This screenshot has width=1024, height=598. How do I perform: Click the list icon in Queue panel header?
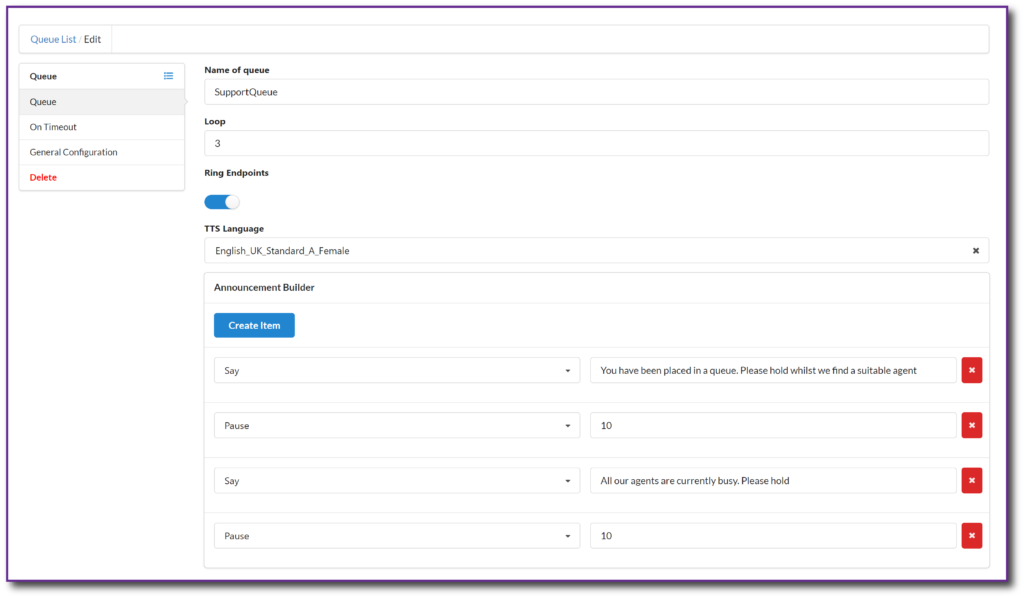click(x=168, y=76)
